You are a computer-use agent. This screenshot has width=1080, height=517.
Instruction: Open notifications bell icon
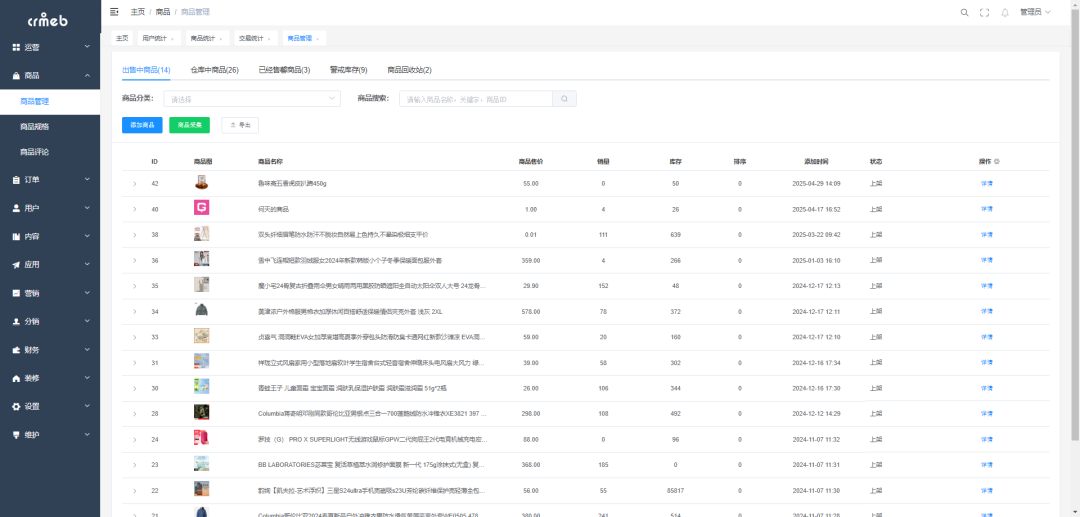tap(1005, 12)
